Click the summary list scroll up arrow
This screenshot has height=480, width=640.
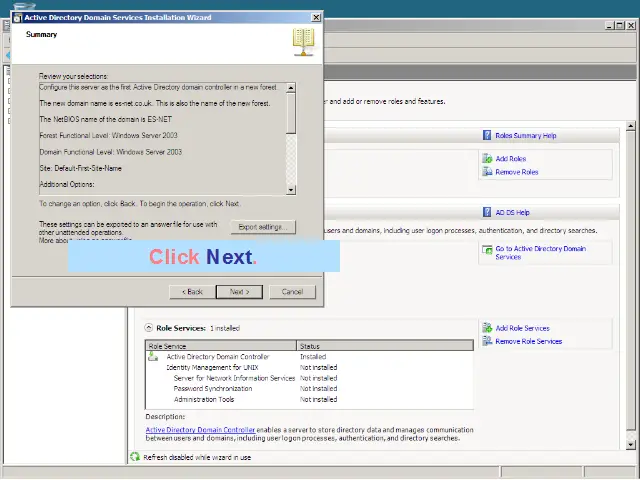(x=291, y=88)
